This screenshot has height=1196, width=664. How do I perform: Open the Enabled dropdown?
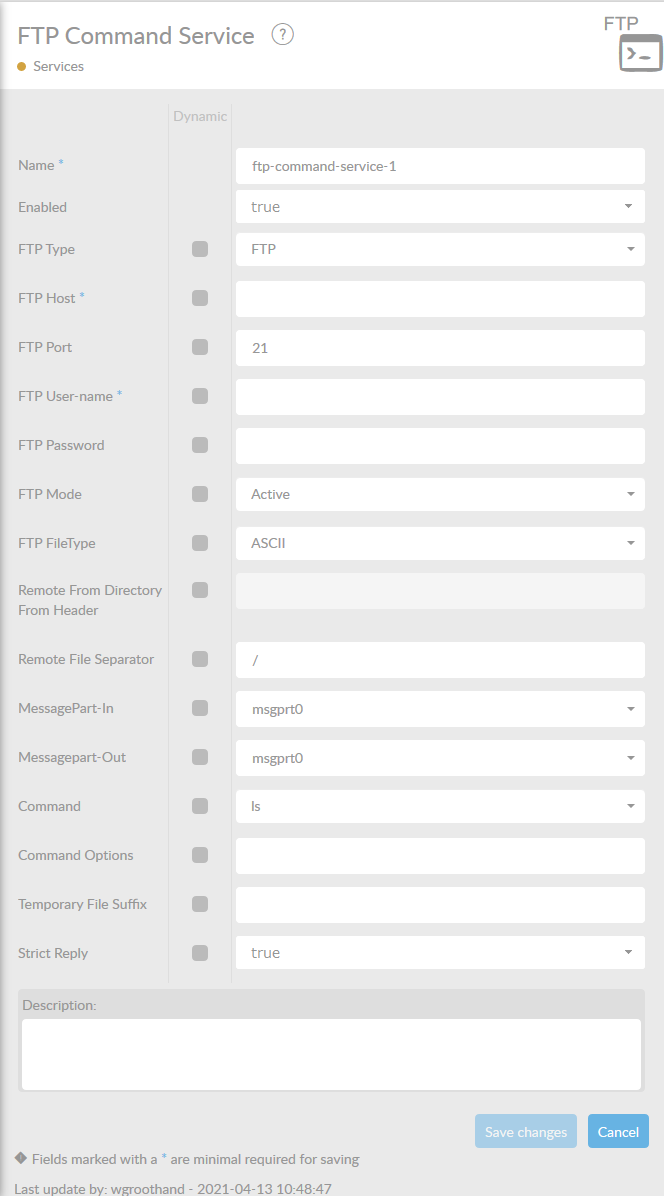tap(440, 207)
